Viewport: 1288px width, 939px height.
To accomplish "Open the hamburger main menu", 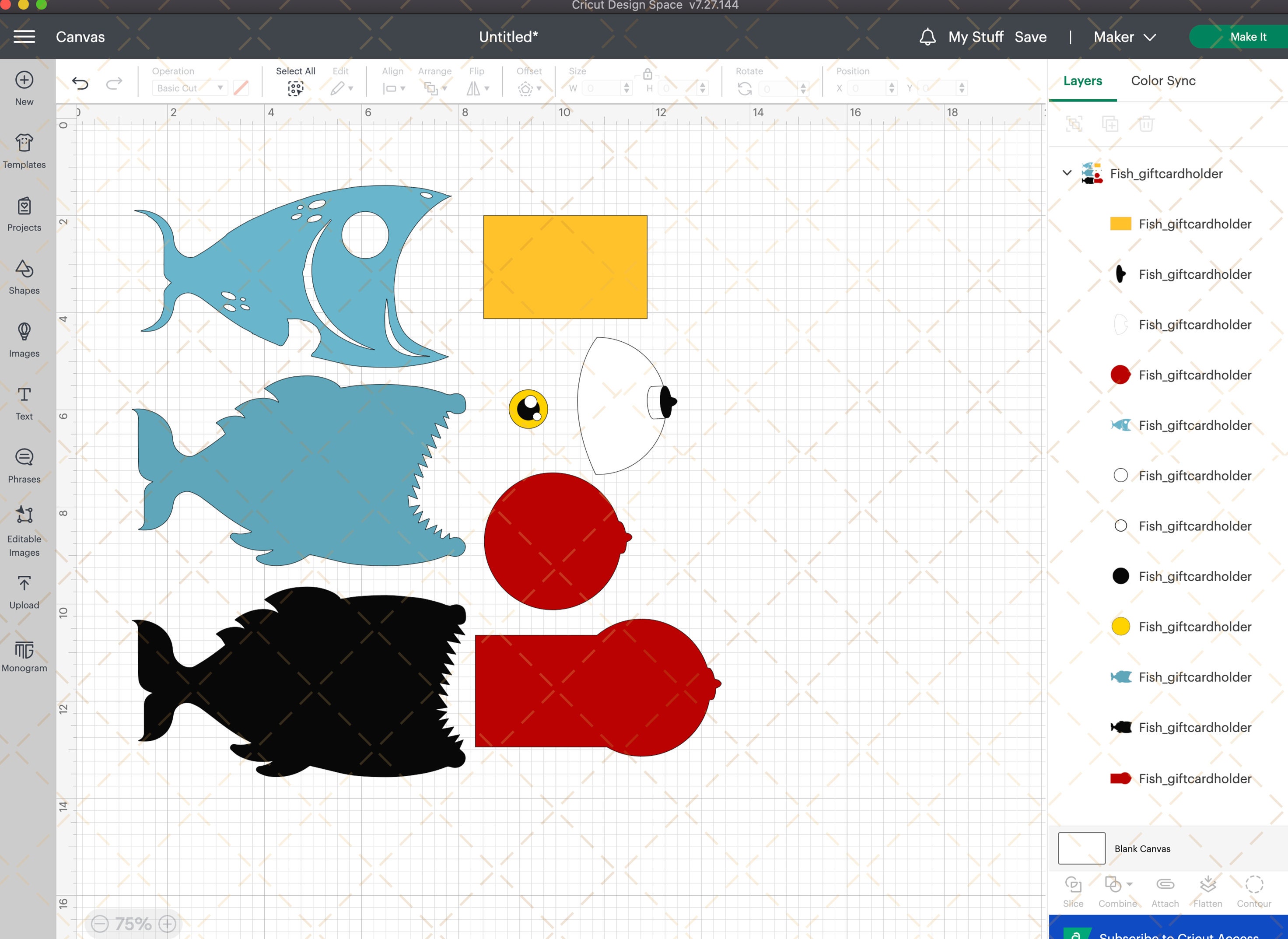I will click(24, 37).
